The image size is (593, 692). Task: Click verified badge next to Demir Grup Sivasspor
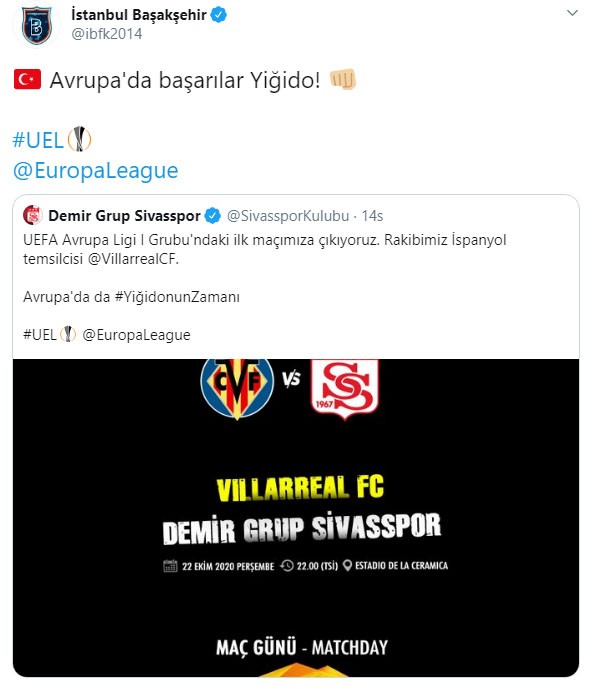click(x=213, y=216)
